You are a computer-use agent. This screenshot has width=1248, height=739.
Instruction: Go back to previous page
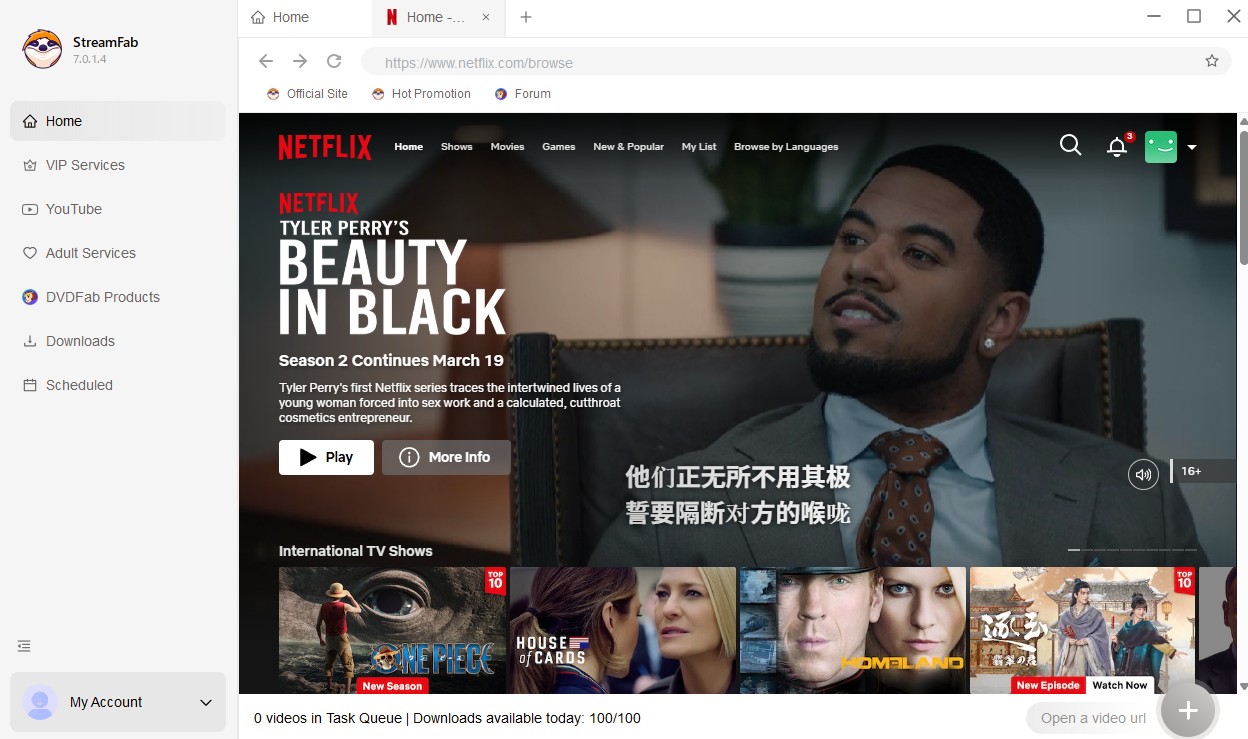pyautogui.click(x=266, y=61)
